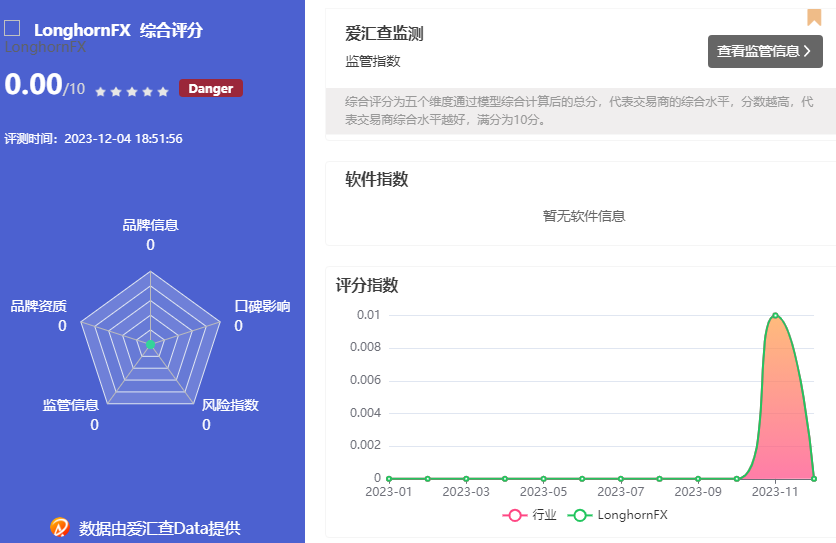Click the 口碑影响 radar label
This screenshot has height=543, width=836.
[x=262, y=306]
